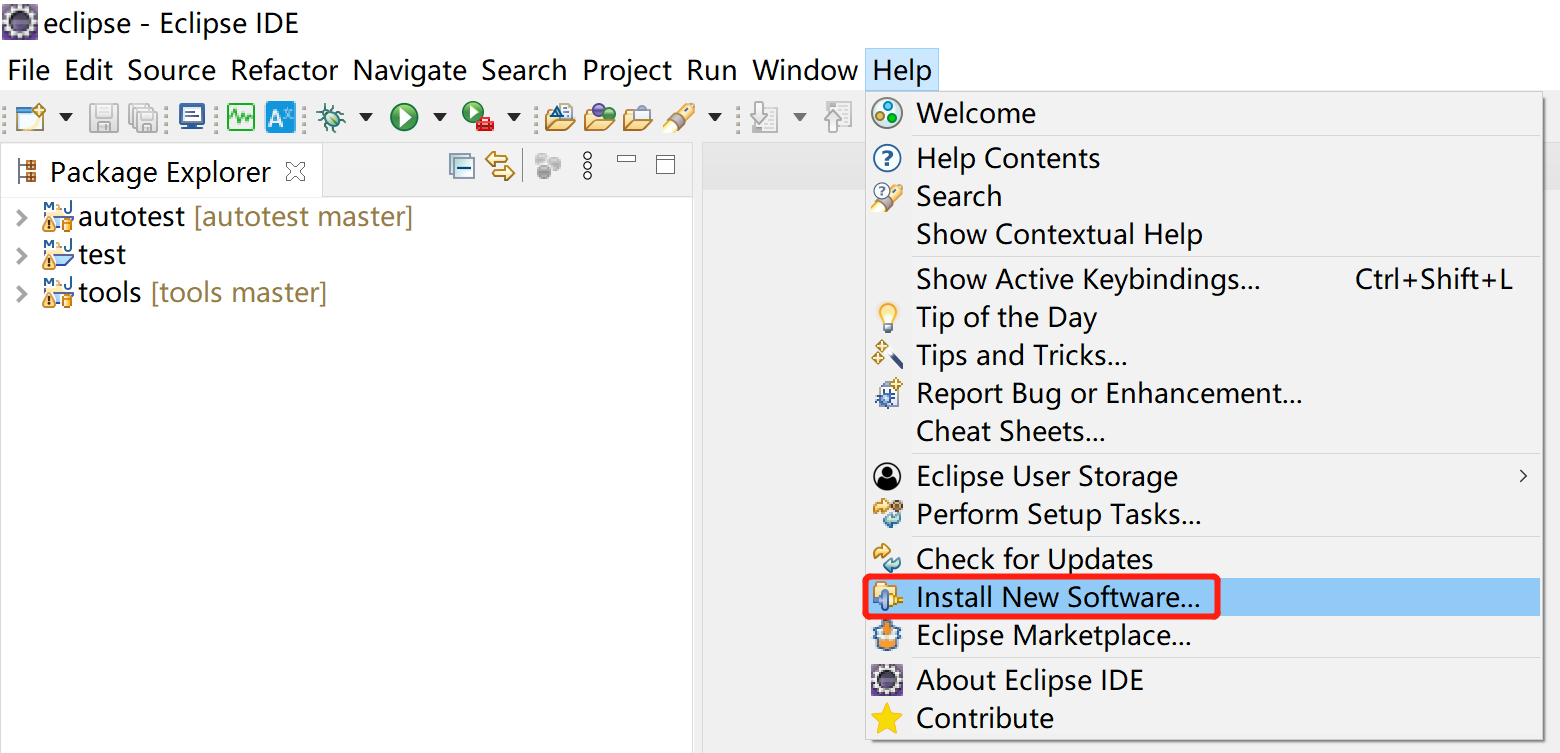Viewport: 1560px width, 753px height.
Task: Open the External Tools dropdown arrow
Action: click(x=514, y=117)
